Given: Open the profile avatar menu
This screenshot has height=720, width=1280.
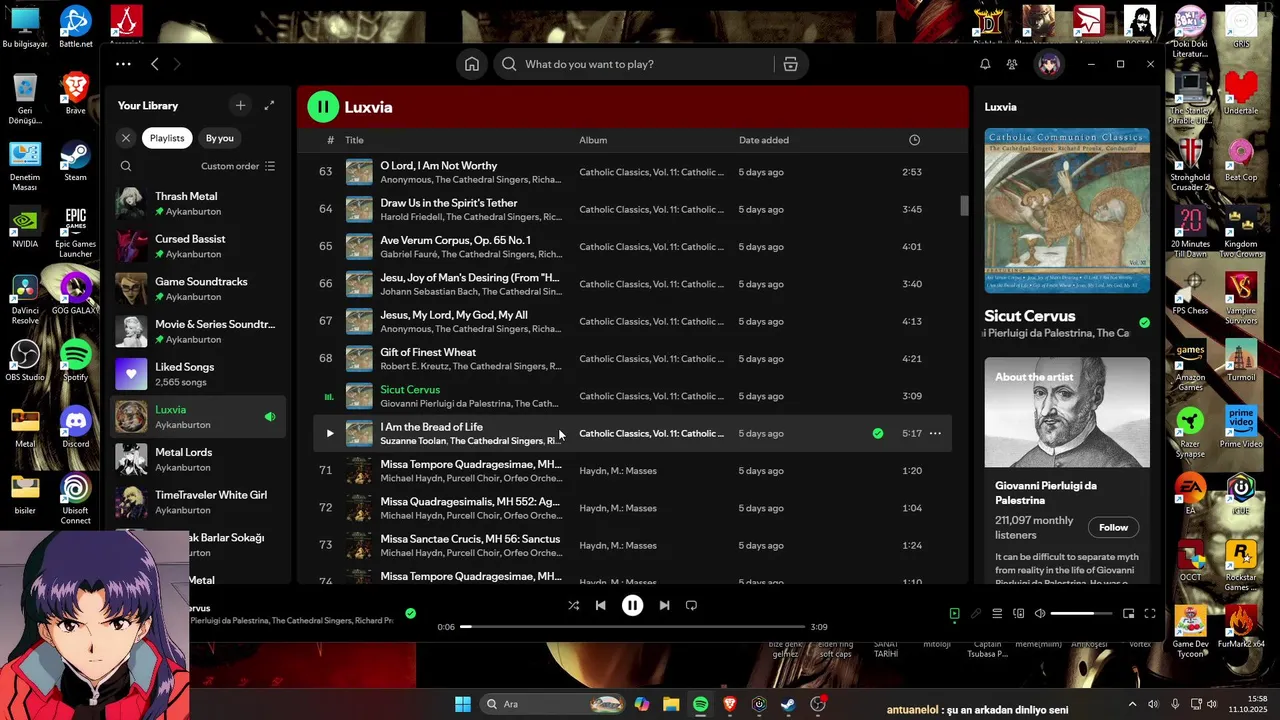Looking at the screenshot, I should click(1049, 64).
